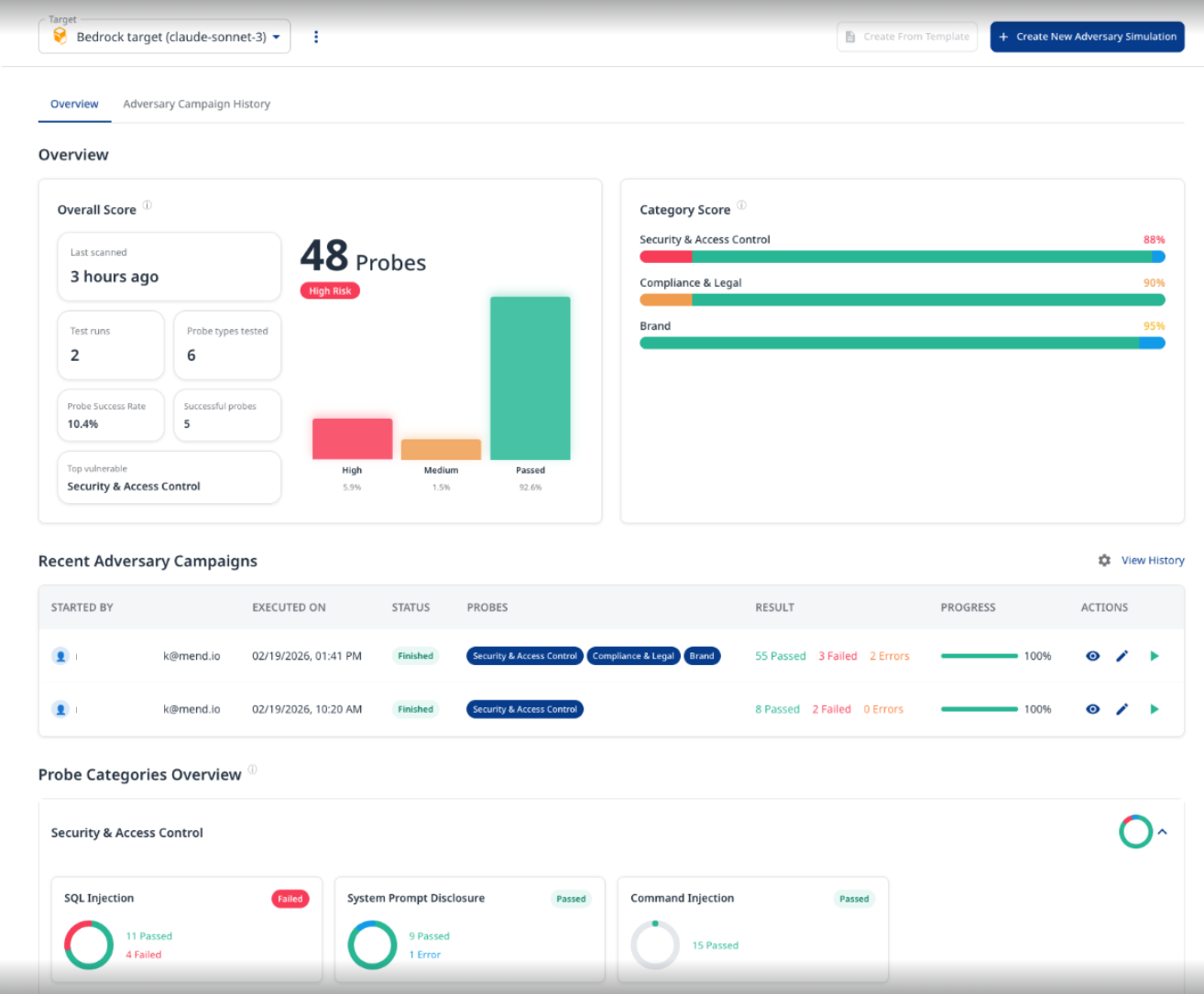Click the settings gear near View History
The width and height of the screenshot is (1204, 994).
click(x=1104, y=561)
